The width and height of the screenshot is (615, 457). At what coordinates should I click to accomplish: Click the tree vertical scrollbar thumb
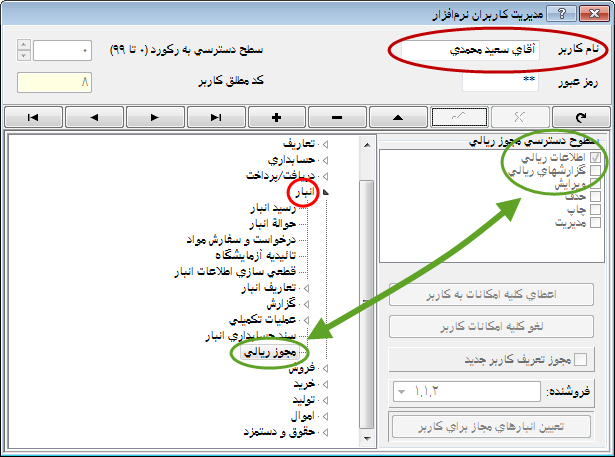pos(367,304)
